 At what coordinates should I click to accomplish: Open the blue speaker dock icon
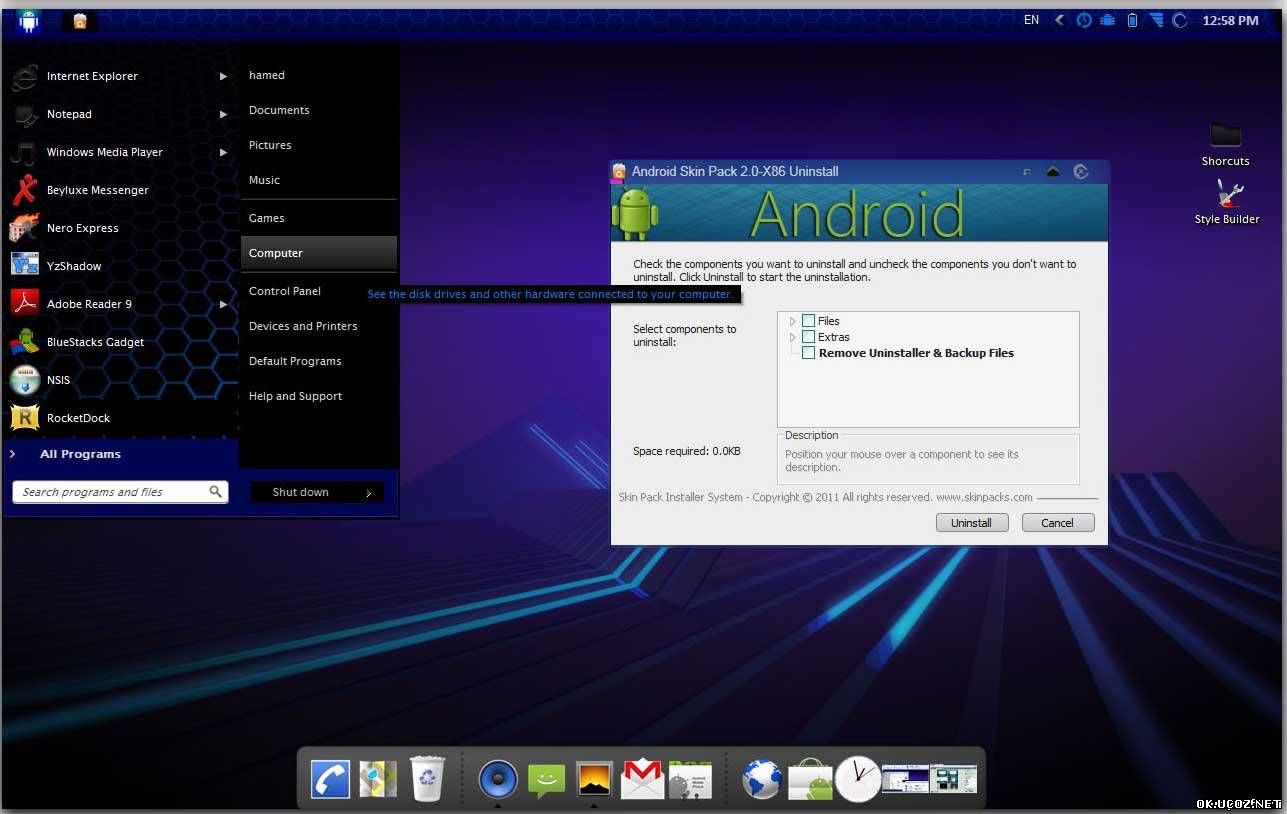click(497, 779)
